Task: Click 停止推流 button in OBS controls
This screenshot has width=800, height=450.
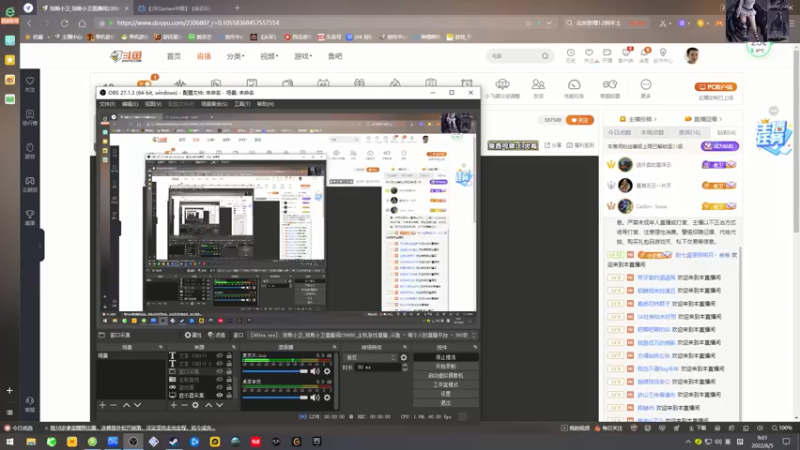Action: click(445, 357)
